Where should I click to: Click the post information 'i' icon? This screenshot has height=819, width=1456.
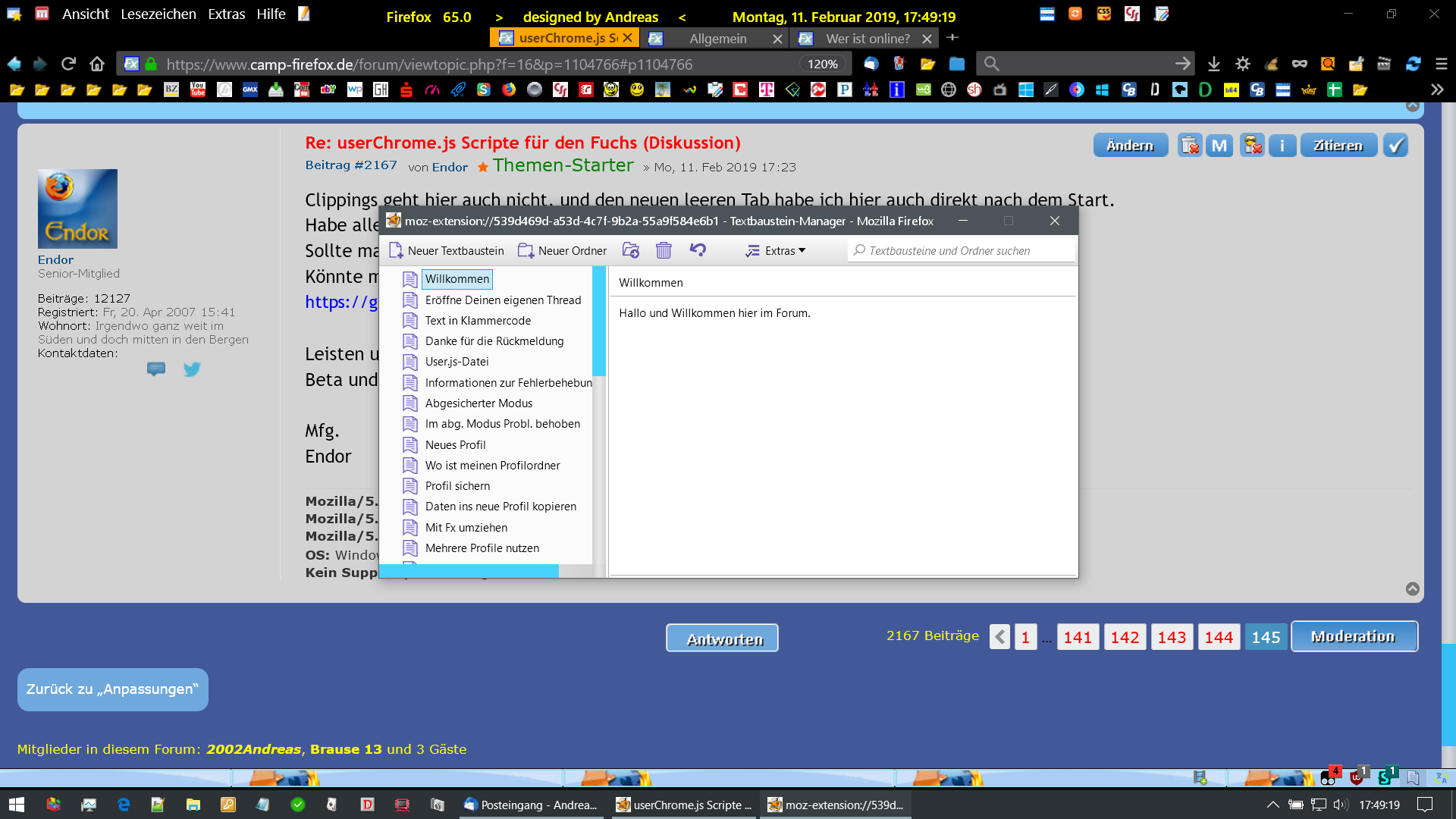pyautogui.click(x=1282, y=146)
